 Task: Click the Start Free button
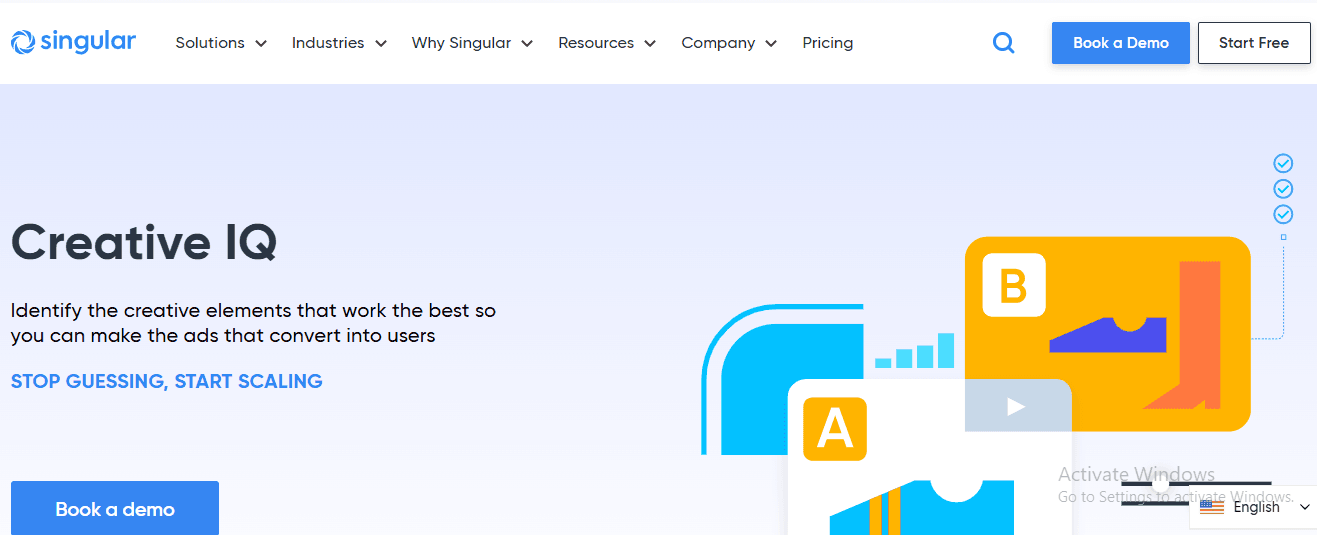click(x=1254, y=43)
